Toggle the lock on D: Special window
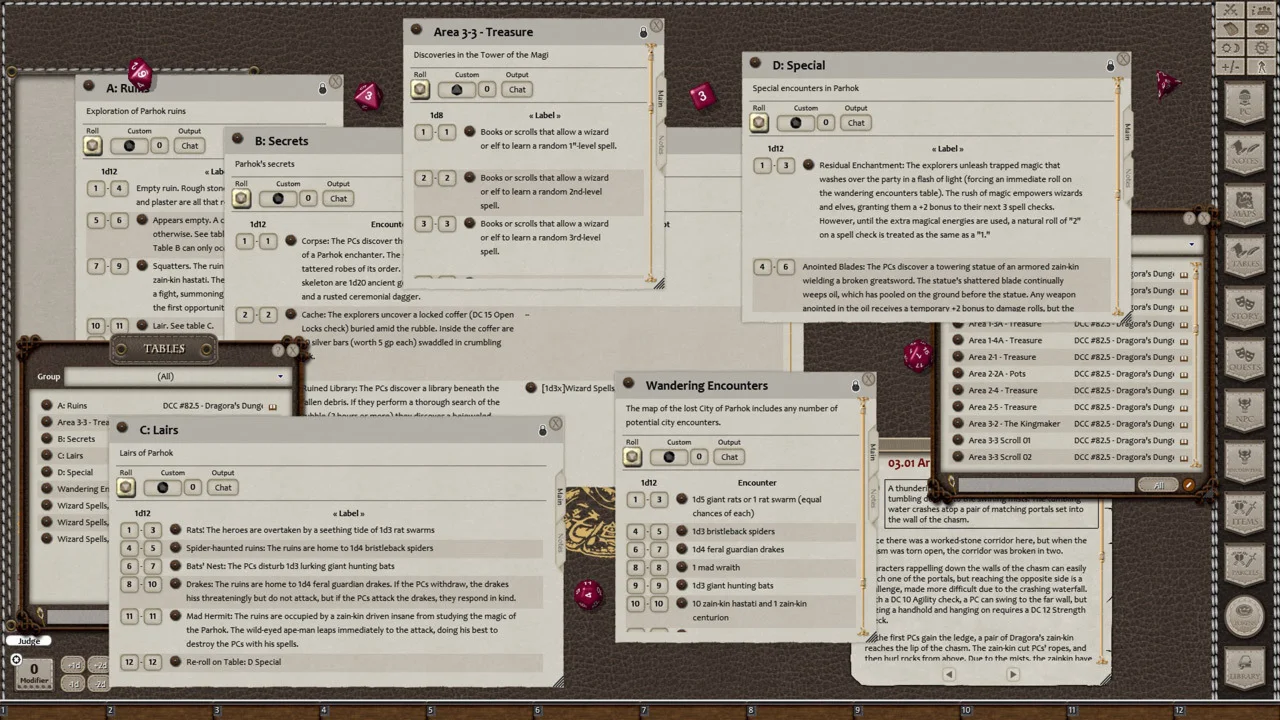The image size is (1280, 720). pos(1110,66)
